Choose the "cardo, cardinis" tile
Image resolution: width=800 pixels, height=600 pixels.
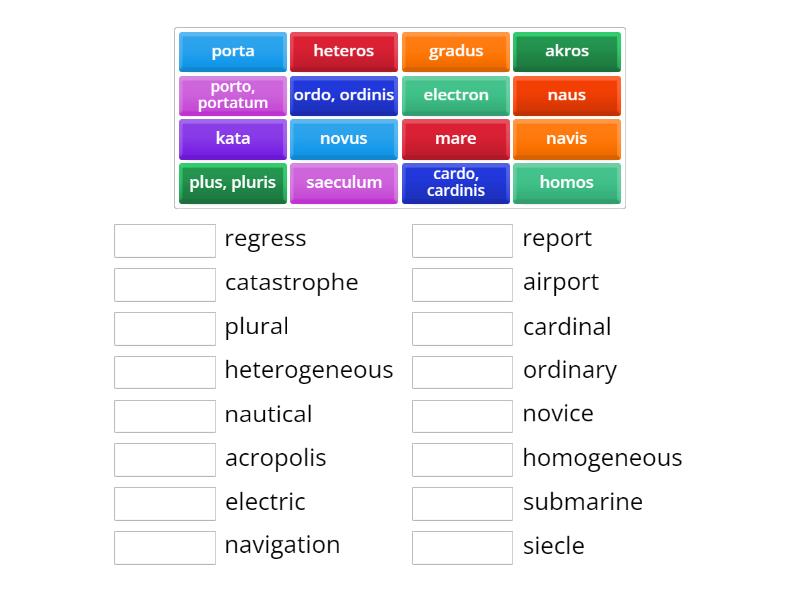point(455,183)
